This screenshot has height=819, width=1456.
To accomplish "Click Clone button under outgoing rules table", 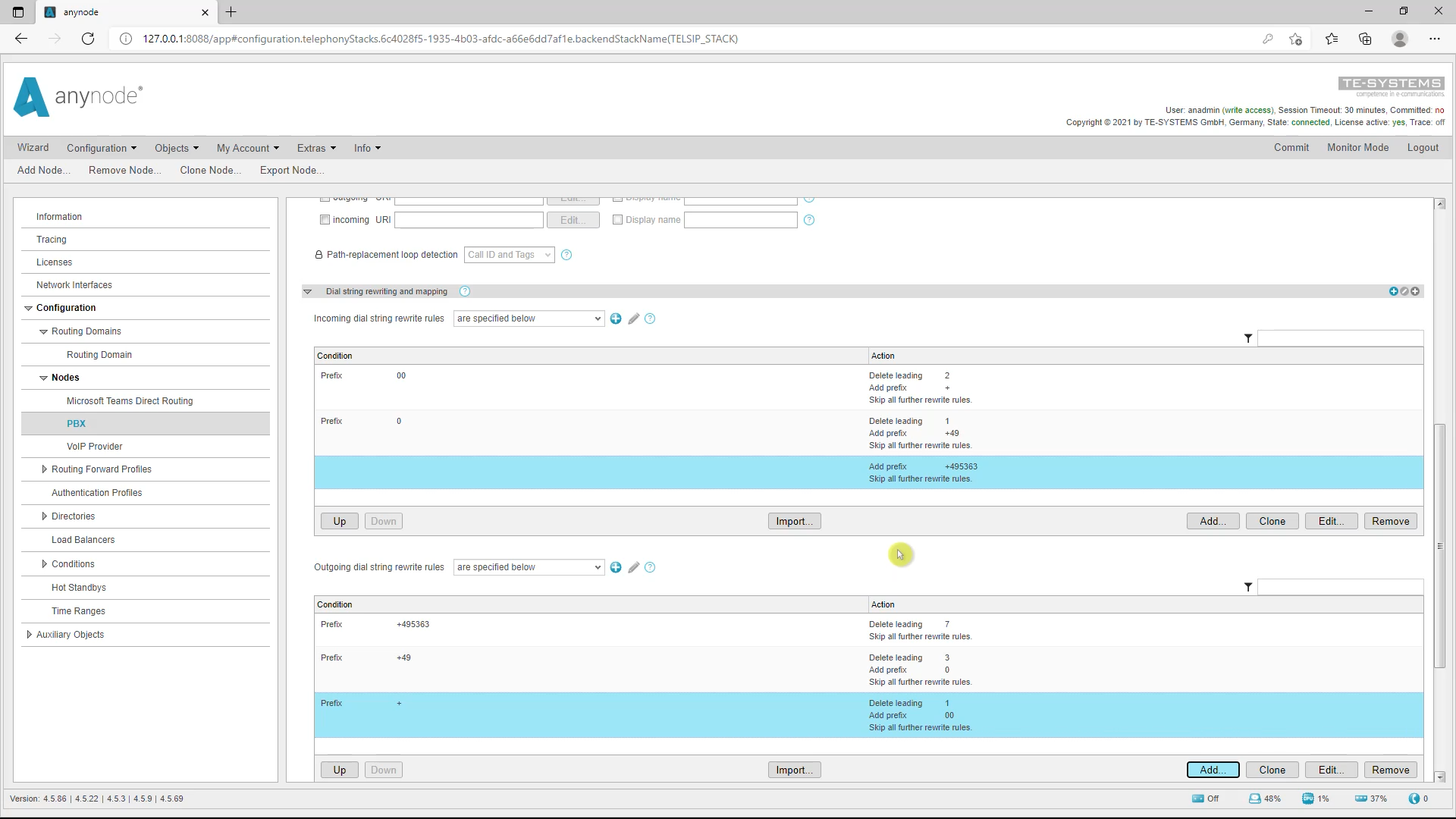I will click(1272, 770).
